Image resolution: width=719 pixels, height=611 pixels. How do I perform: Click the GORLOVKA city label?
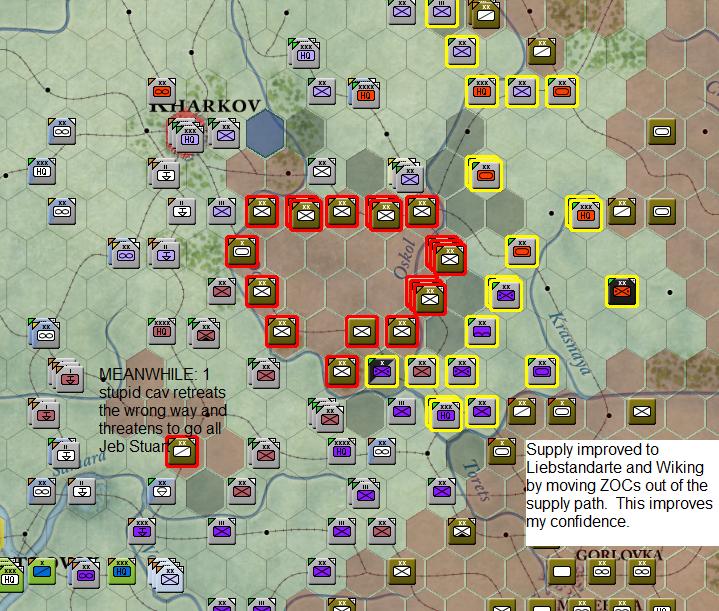click(x=619, y=555)
